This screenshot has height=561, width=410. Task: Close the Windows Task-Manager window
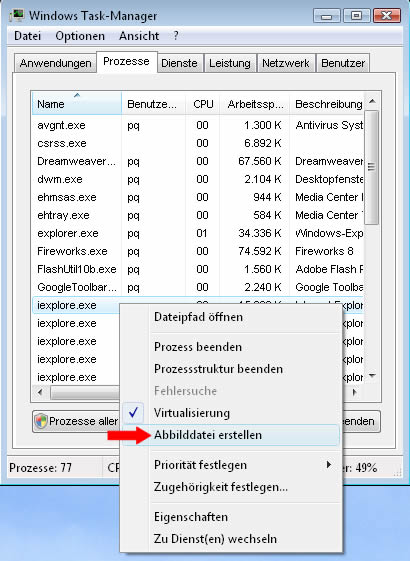[386, 16]
